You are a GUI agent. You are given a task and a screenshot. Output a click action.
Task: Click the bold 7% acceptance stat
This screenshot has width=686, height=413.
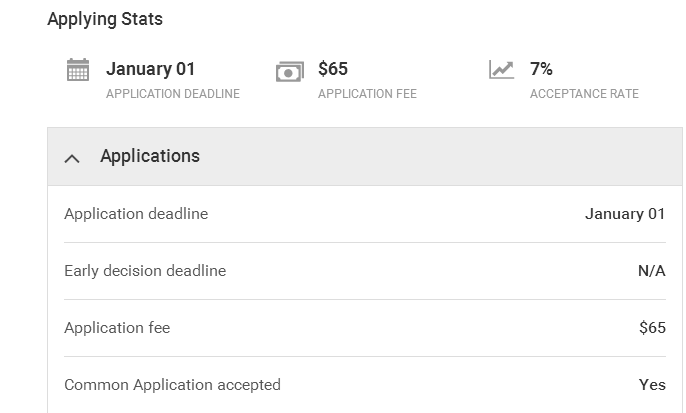click(541, 69)
